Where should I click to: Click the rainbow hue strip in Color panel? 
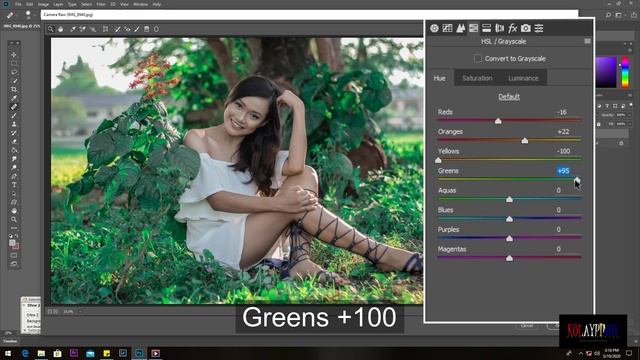(x=625, y=73)
